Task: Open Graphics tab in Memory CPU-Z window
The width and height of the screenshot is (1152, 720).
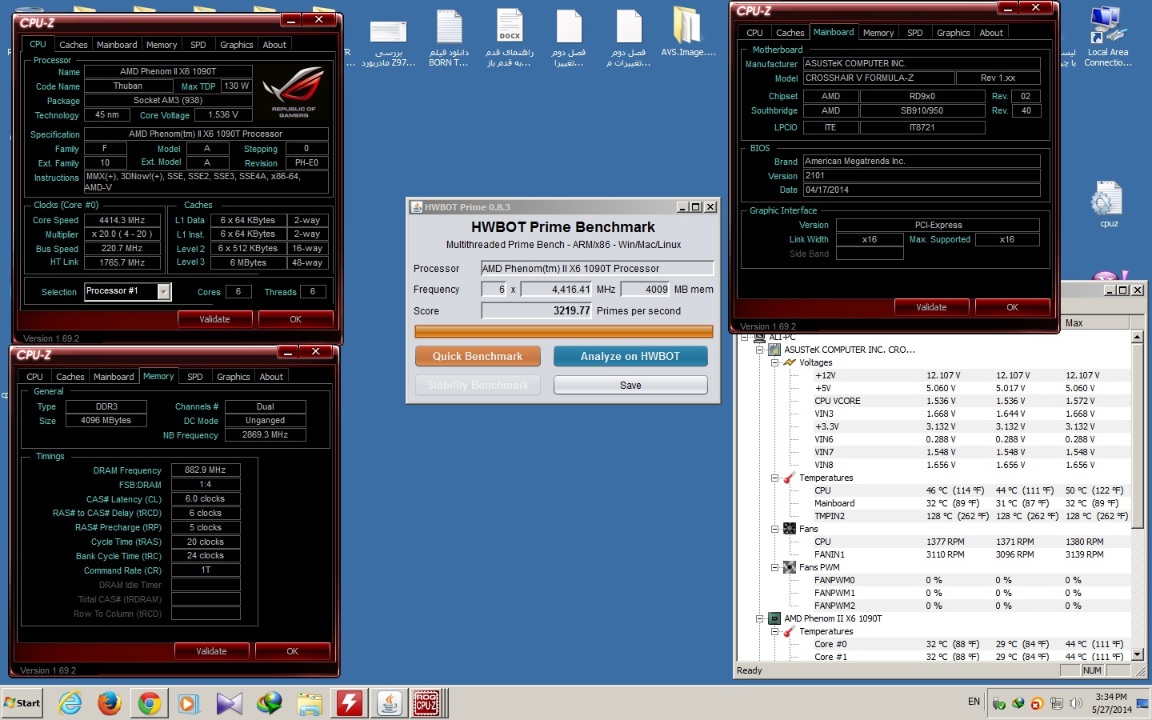Action: 233,377
